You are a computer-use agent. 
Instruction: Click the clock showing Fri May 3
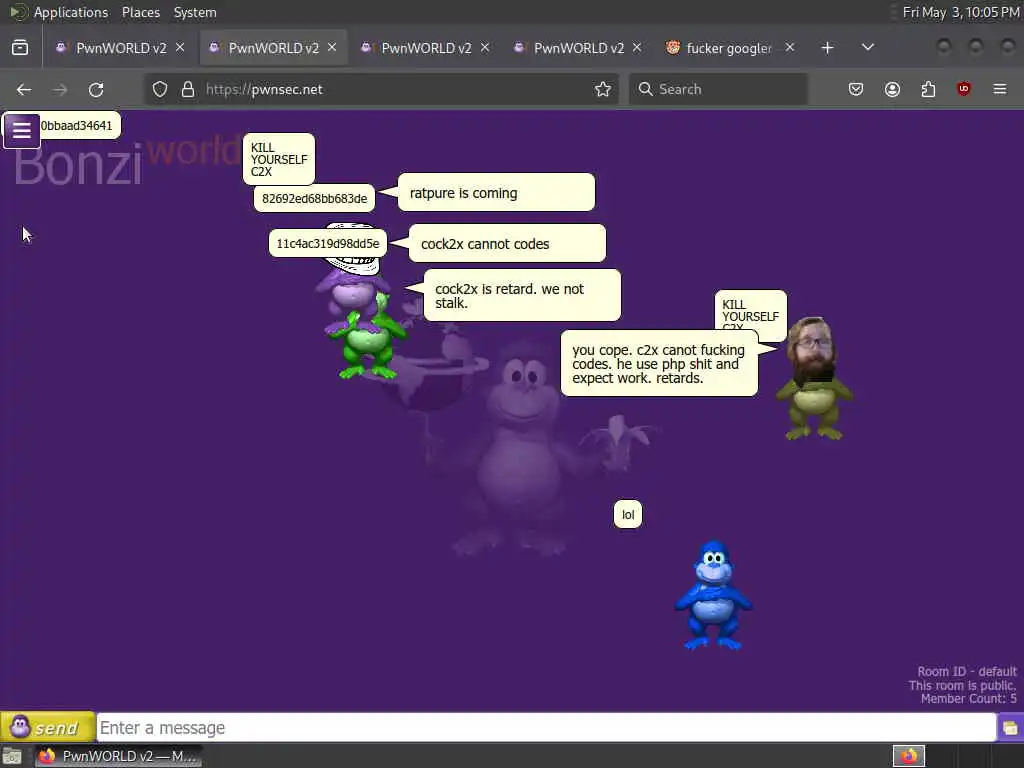tap(960, 12)
